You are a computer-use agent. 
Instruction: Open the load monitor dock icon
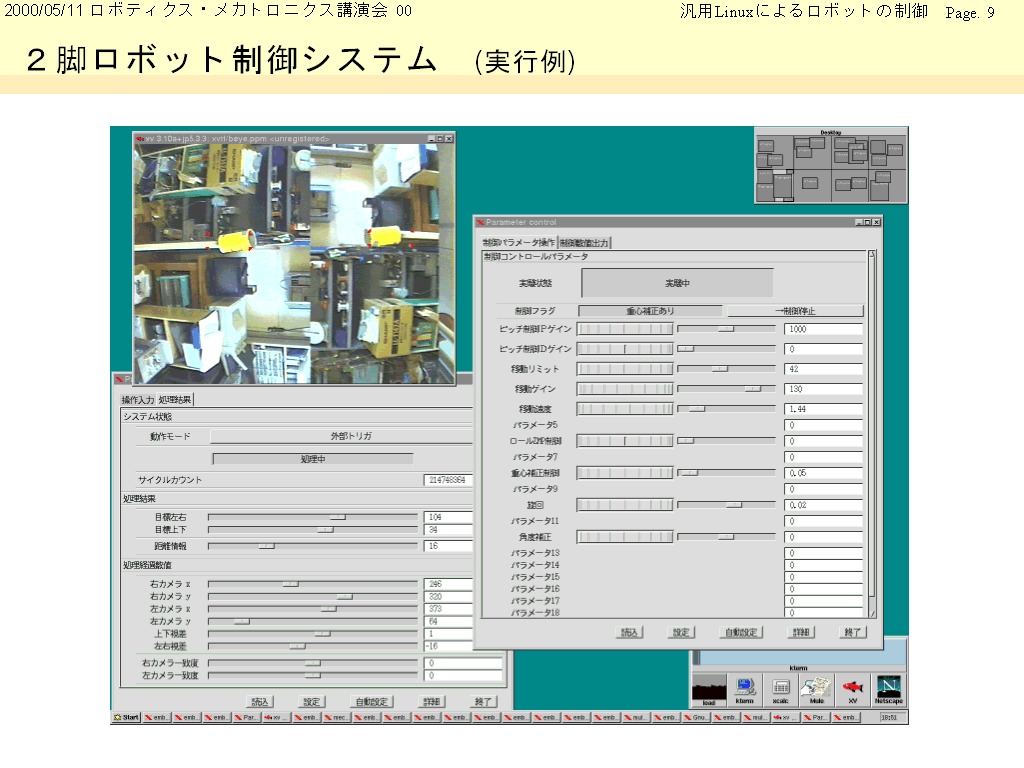pos(709,690)
